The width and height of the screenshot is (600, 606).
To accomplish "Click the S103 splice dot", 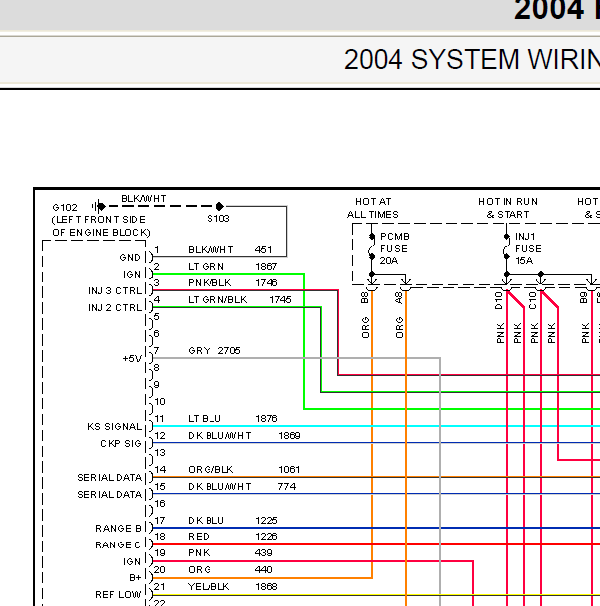I will pyautogui.click(x=219, y=206).
